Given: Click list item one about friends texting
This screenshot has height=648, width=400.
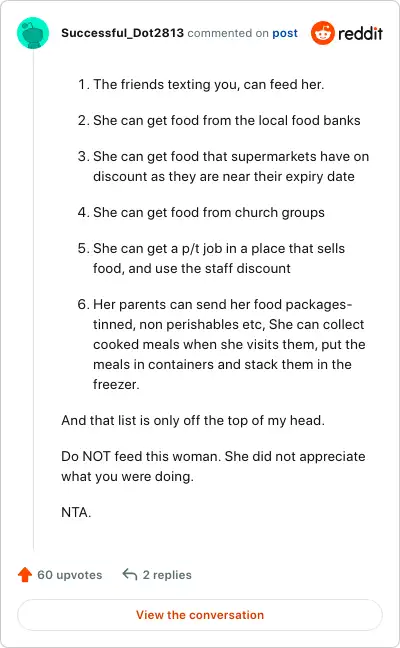Looking at the screenshot, I should [x=201, y=84].
